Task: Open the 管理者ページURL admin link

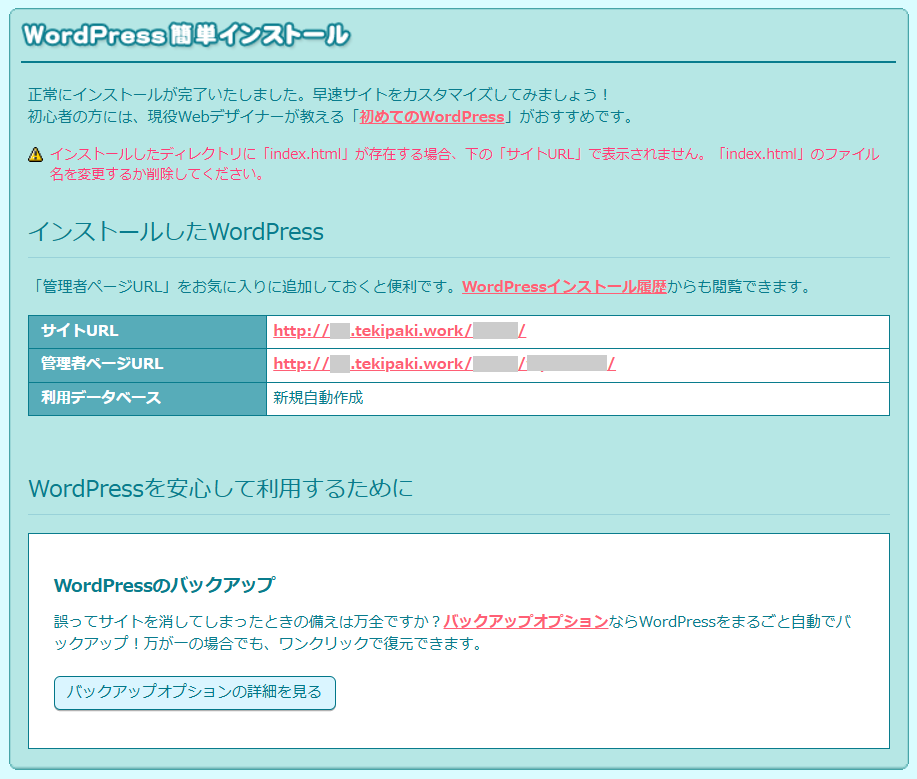Action: tap(443, 364)
